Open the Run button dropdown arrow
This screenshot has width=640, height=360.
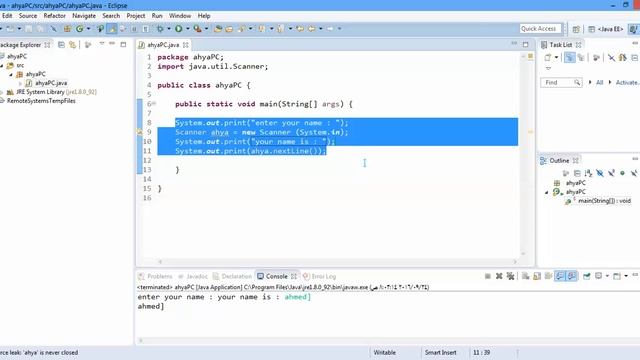188,29
